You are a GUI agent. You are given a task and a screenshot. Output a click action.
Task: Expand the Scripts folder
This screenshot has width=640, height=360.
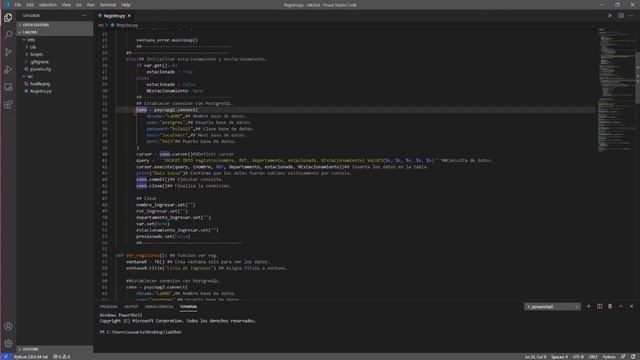tap(36, 54)
